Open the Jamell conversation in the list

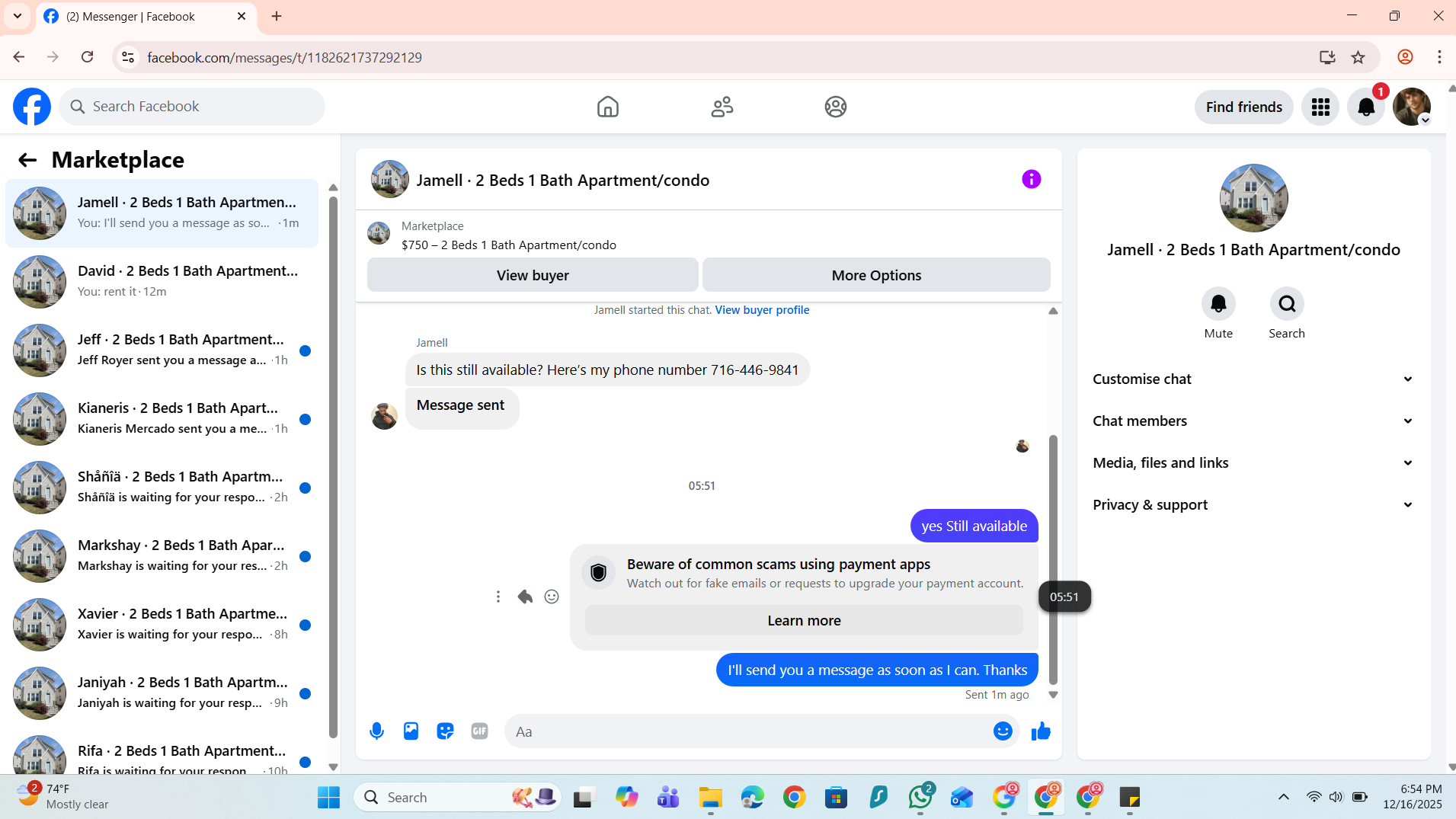tap(162, 213)
